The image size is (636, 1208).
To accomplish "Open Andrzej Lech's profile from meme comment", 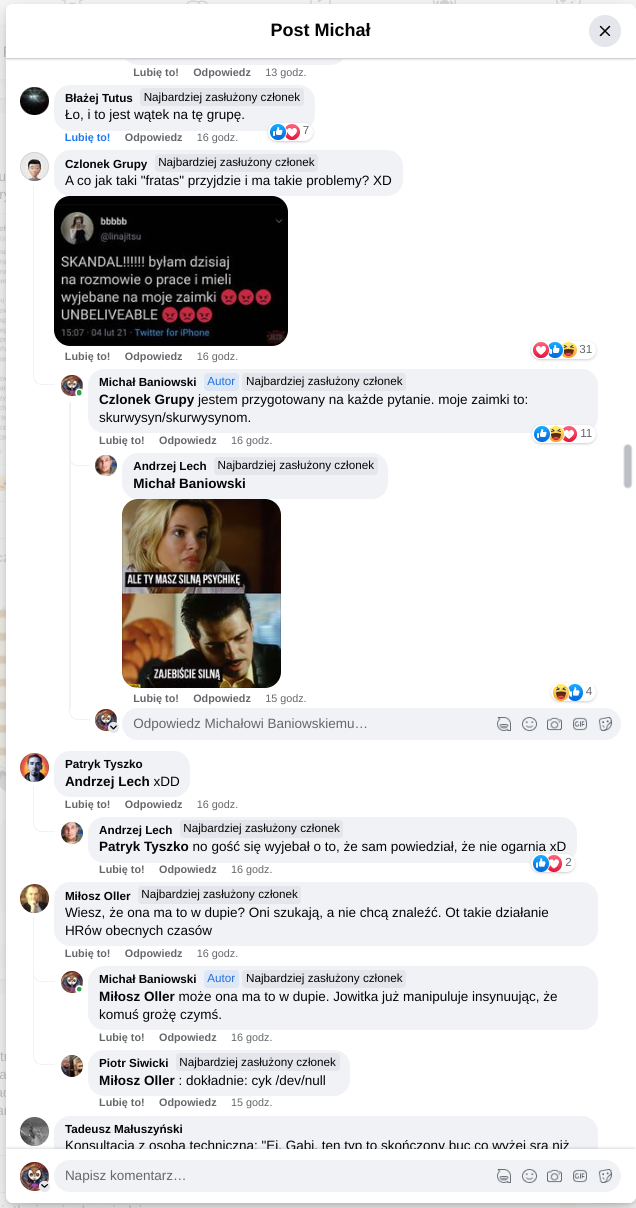I will click(169, 466).
